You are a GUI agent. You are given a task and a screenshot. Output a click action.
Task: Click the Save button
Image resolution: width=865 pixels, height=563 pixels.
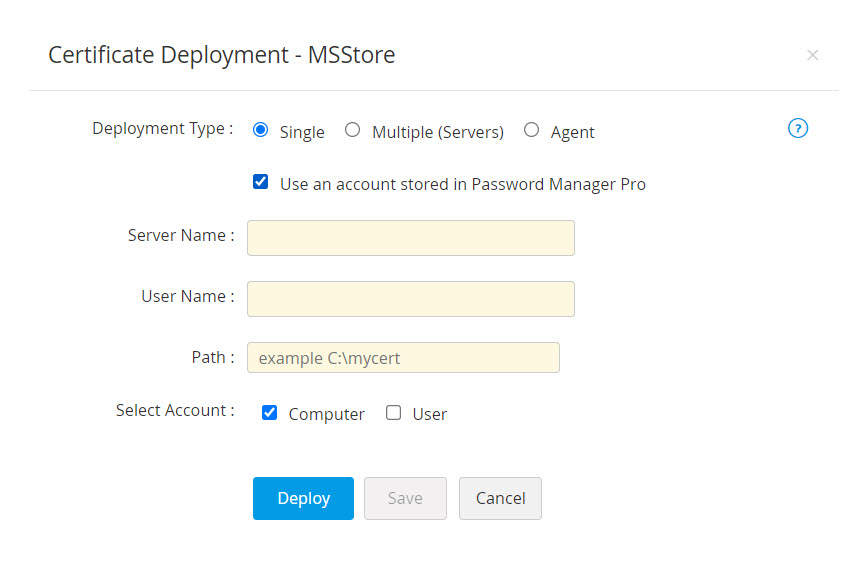coord(405,498)
